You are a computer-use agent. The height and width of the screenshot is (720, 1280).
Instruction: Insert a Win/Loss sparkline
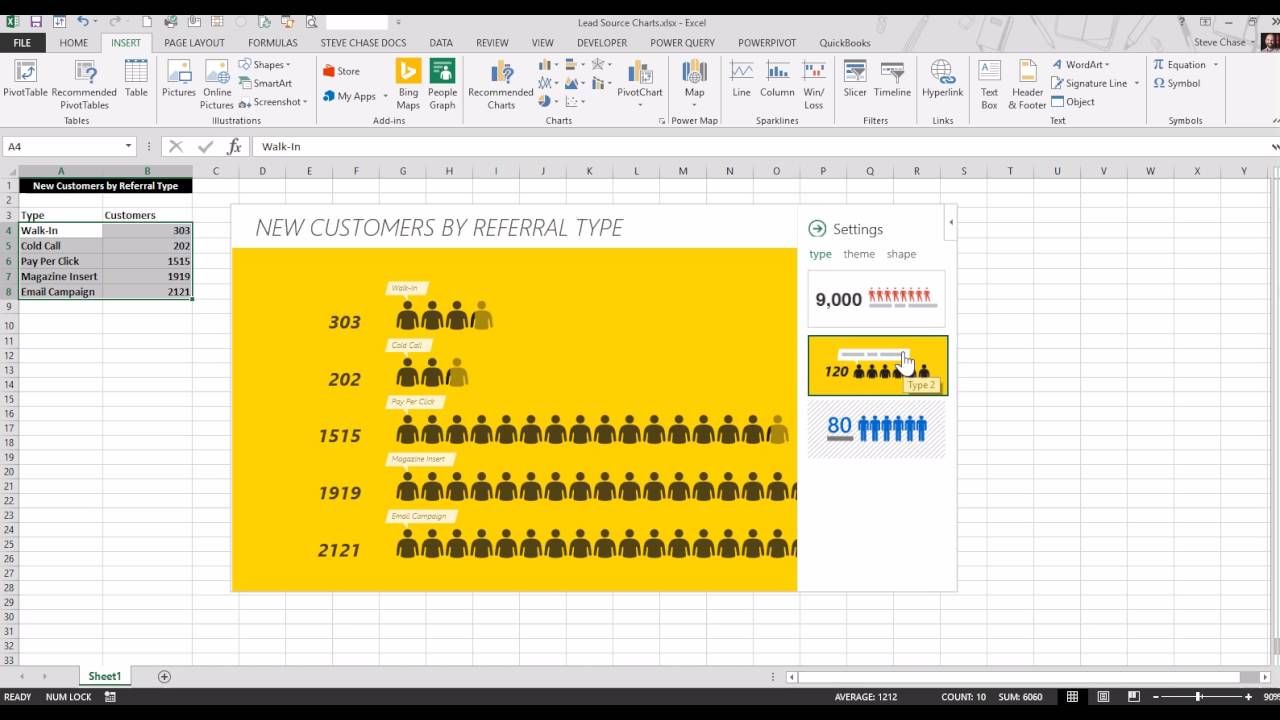point(814,83)
